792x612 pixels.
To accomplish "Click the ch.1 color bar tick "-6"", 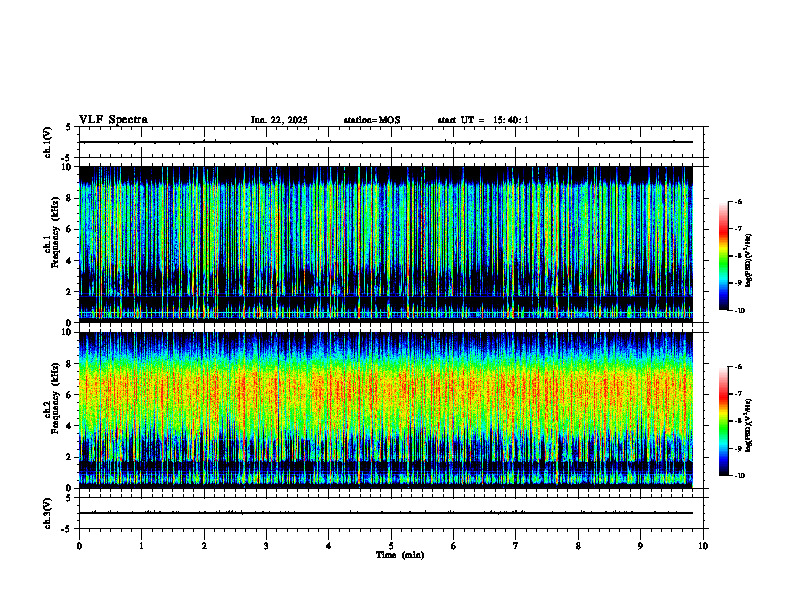I will (x=738, y=202).
